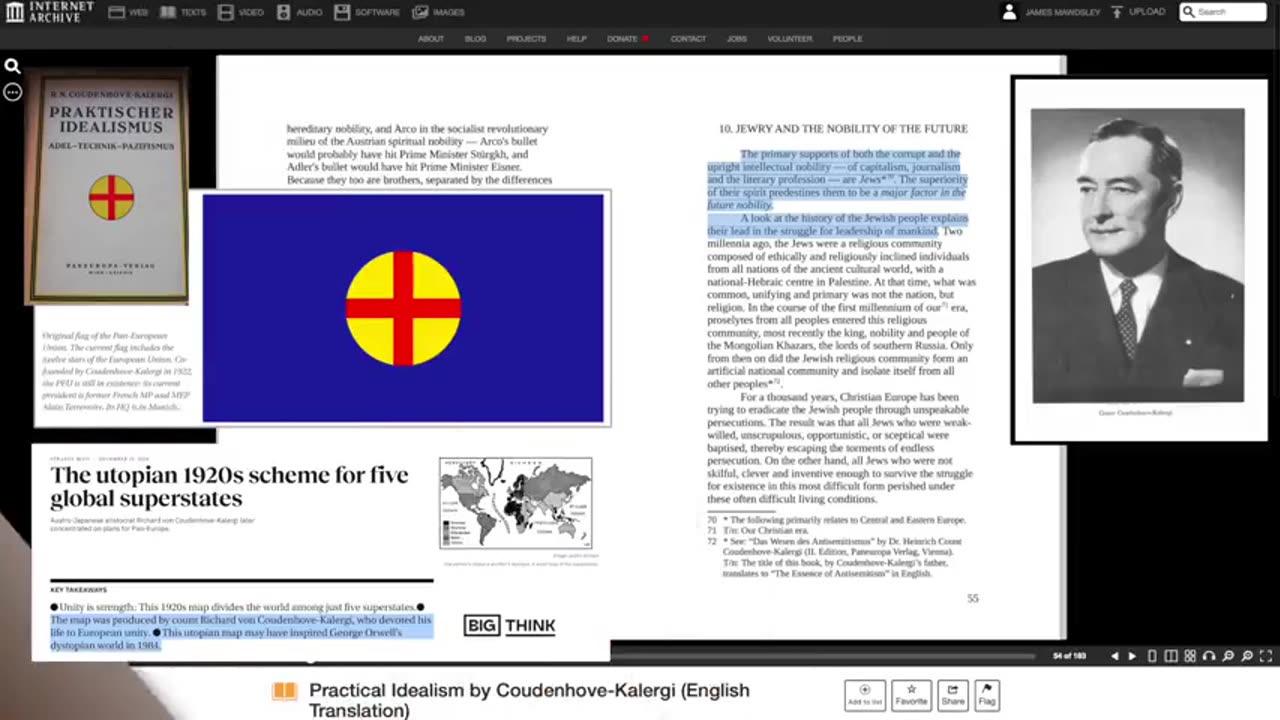The width and height of the screenshot is (1280, 720).
Task: Flag this item
Action: (987, 695)
